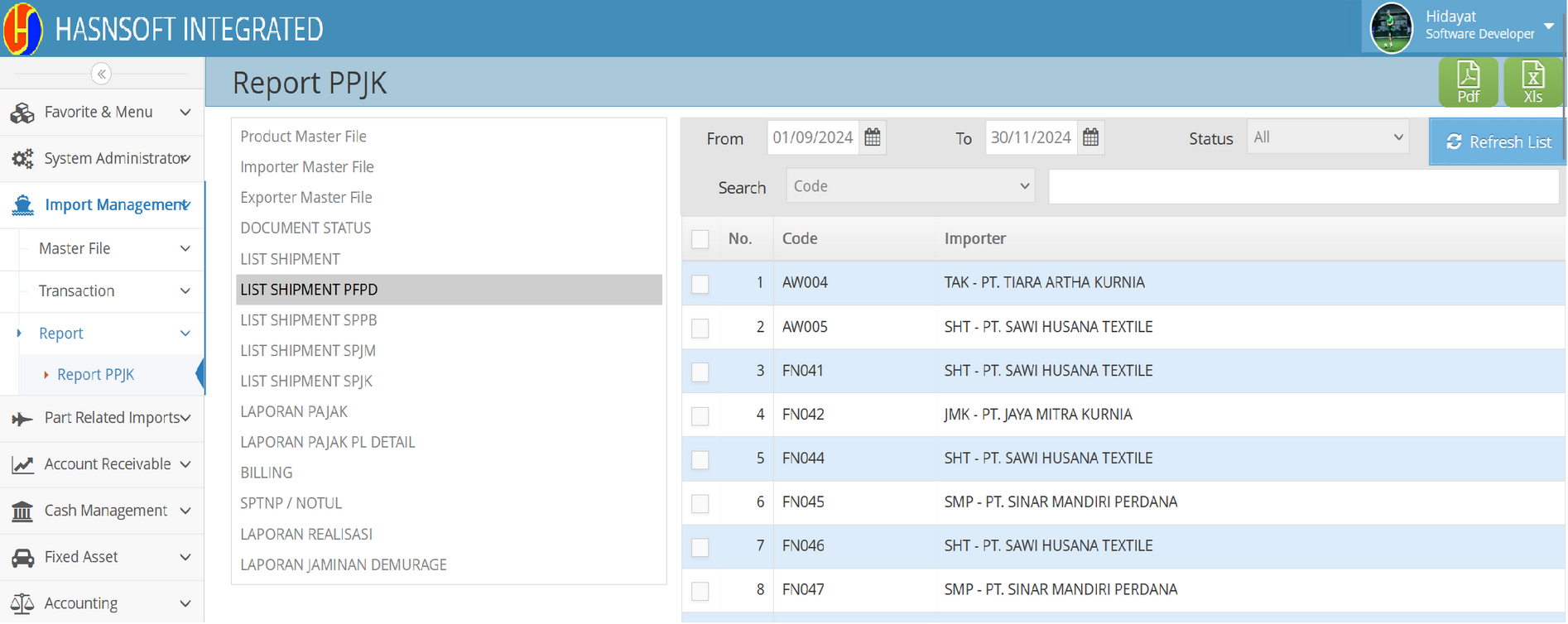Screen dimensions: 1568x624
Task: Click the Cash Management bank icon
Action: click(x=22, y=511)
